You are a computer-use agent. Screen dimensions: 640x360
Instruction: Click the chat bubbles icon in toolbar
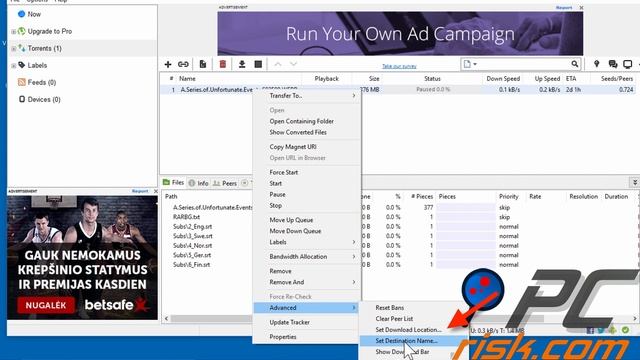coord(613,64)
